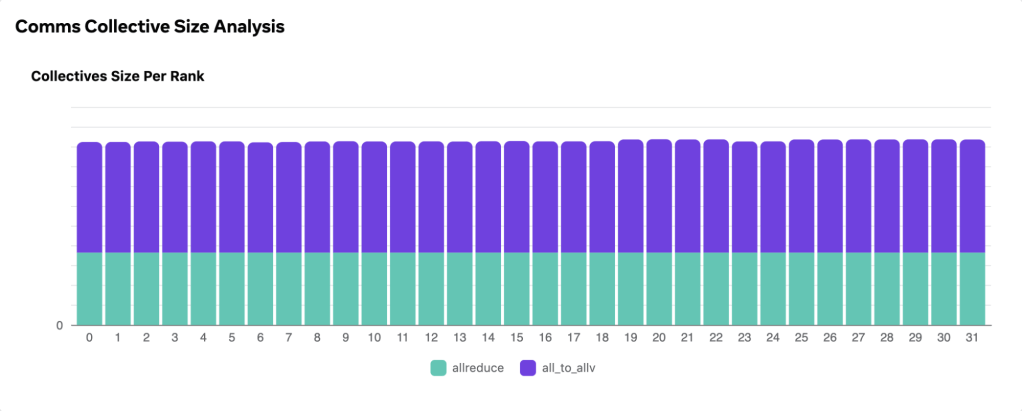Screen dimensions: 1022x411
Task: Click the teal allreduce legend swatch
Action: 439,368
